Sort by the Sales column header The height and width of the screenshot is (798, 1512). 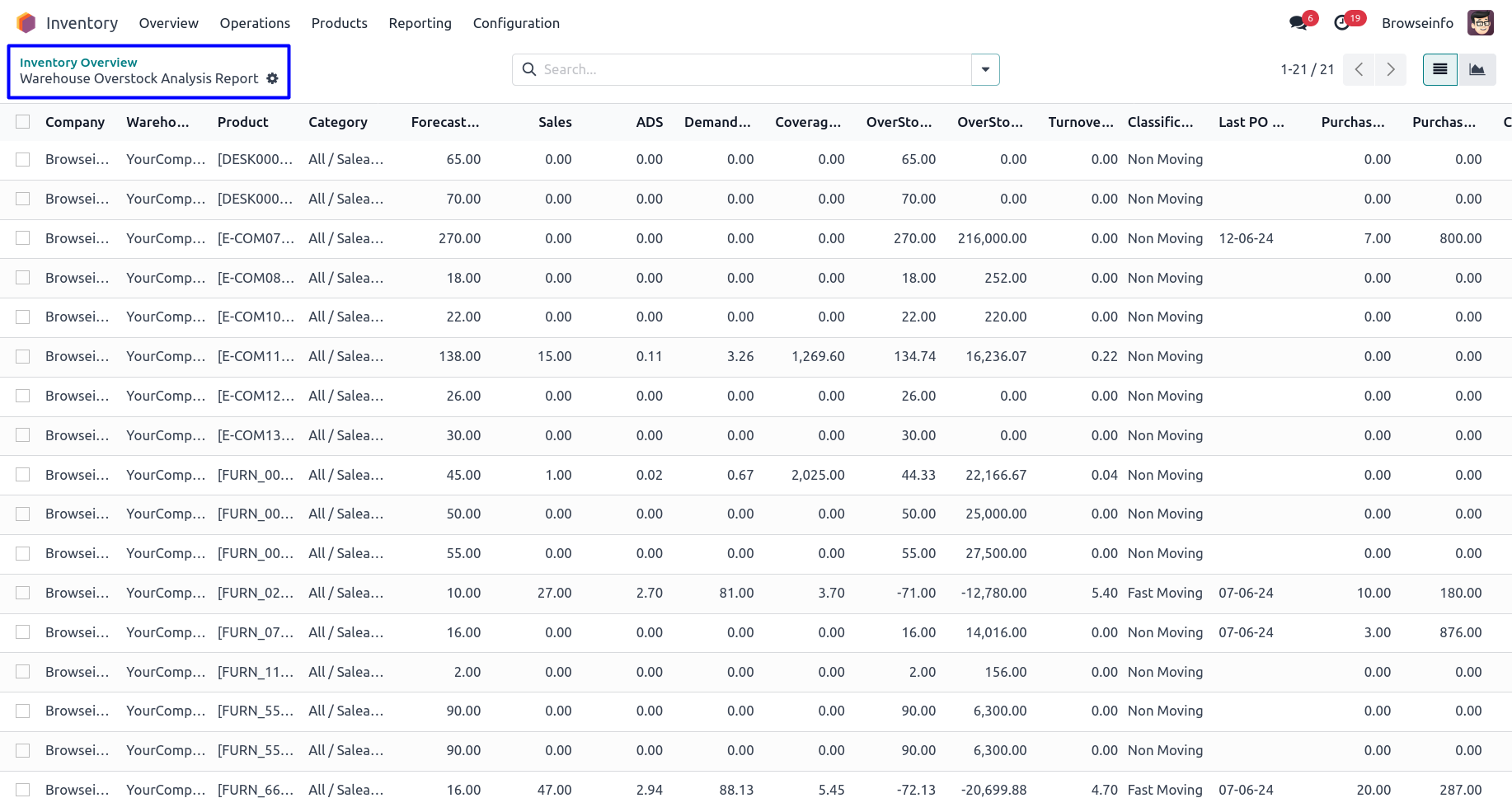coord(555,122)
